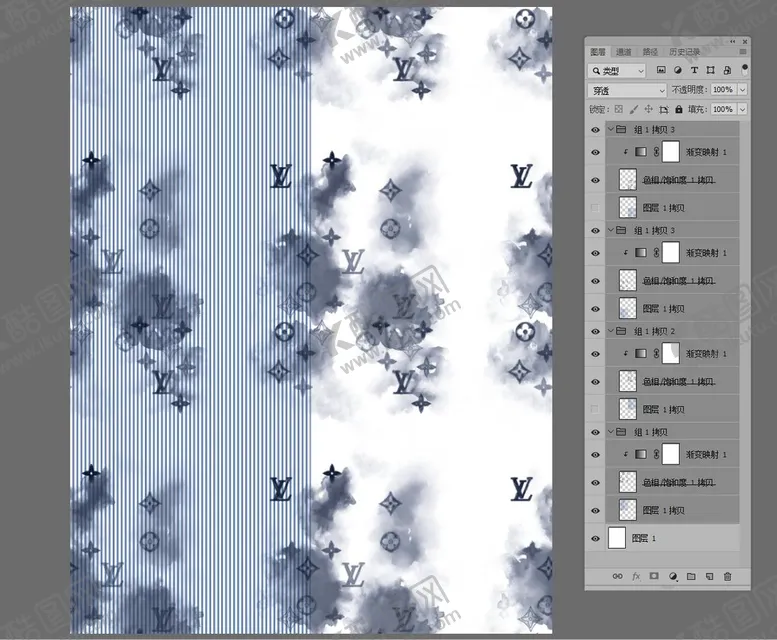
Task: Click mask link chain in 组 1 拷贝 2
Action: 656,354
